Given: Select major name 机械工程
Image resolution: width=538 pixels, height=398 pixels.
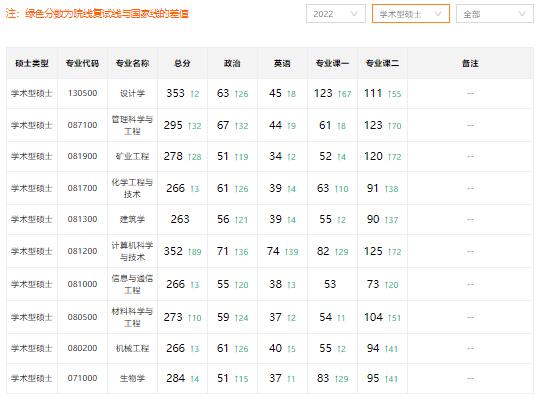Looking at the screenshot, I should [x=132, y=349].
